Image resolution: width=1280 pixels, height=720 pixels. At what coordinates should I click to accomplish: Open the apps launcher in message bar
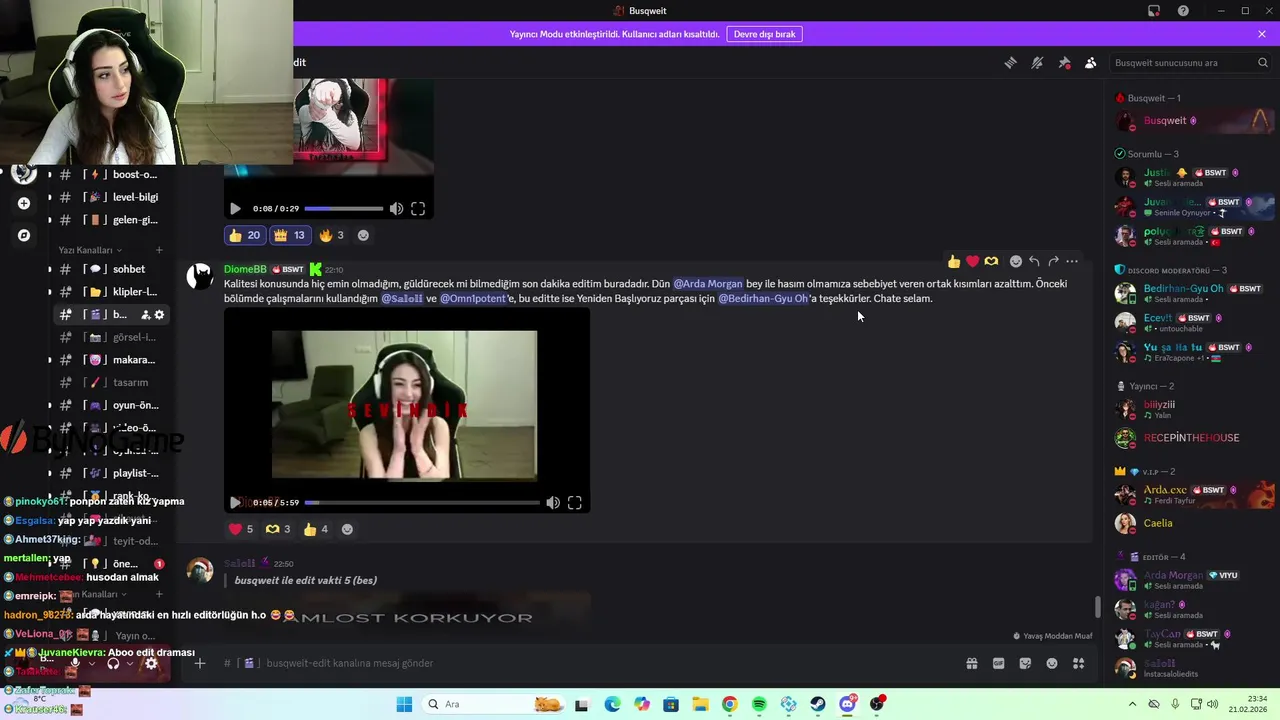(1078, 663)
